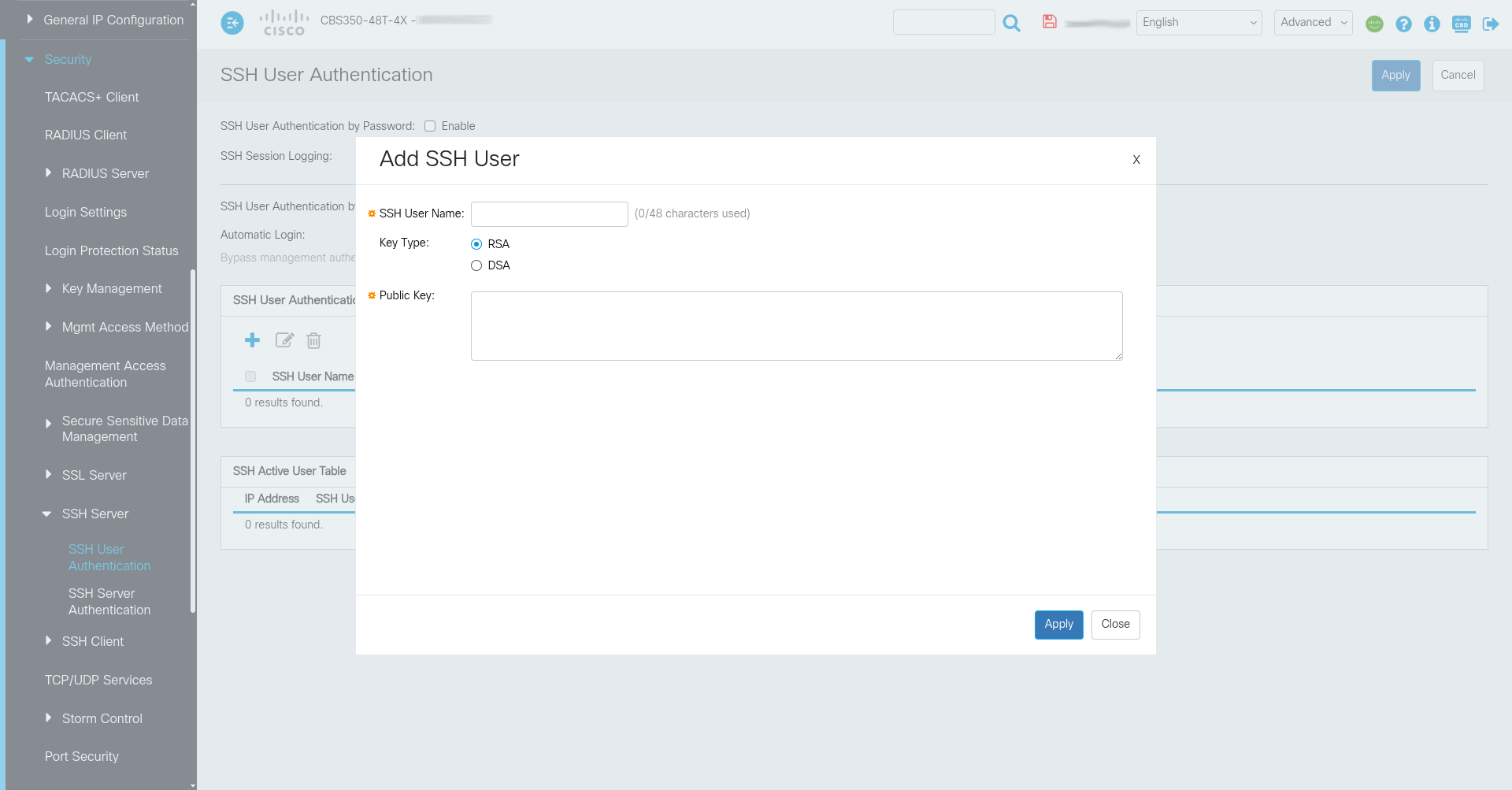Open SSH Server Authentication menu item
This screenshot has height=790, width=1512.
(x=109, y=601)
